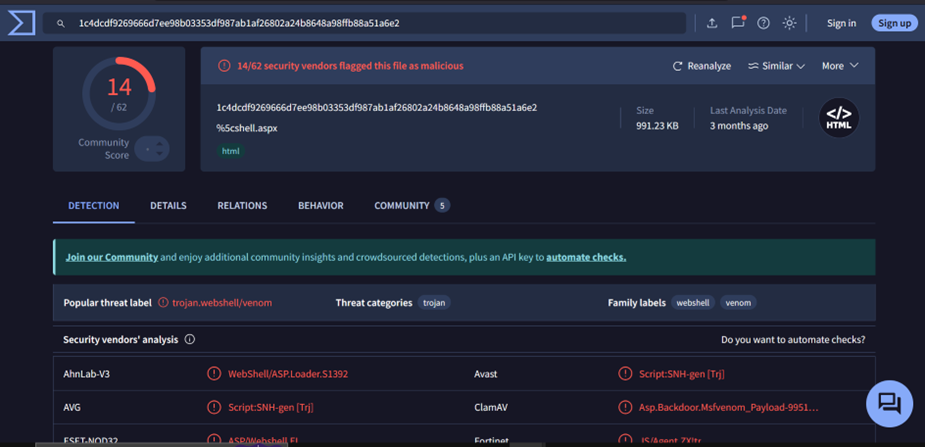Viewport: 925px width, 447px height.
Task: Click Do you want to automate checks?
Action: click(x=793, y=340)
